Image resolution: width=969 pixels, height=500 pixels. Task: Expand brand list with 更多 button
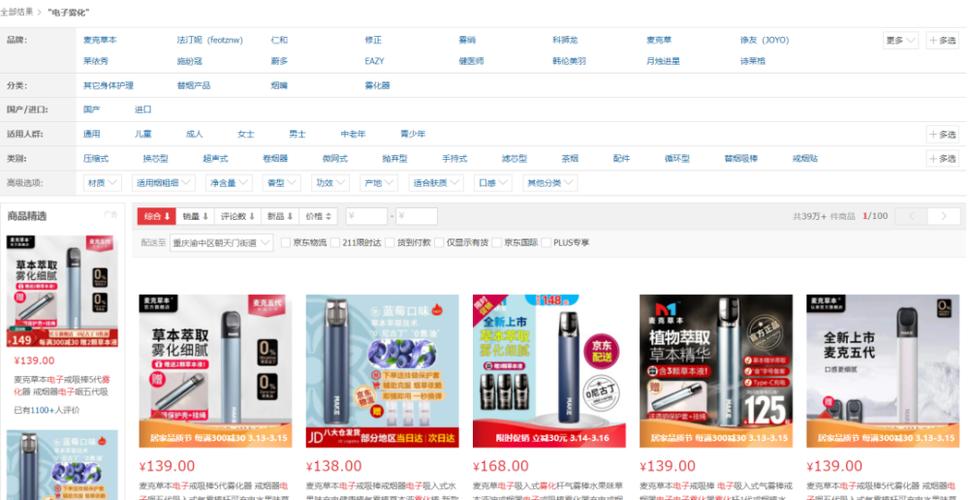[900, 40]
